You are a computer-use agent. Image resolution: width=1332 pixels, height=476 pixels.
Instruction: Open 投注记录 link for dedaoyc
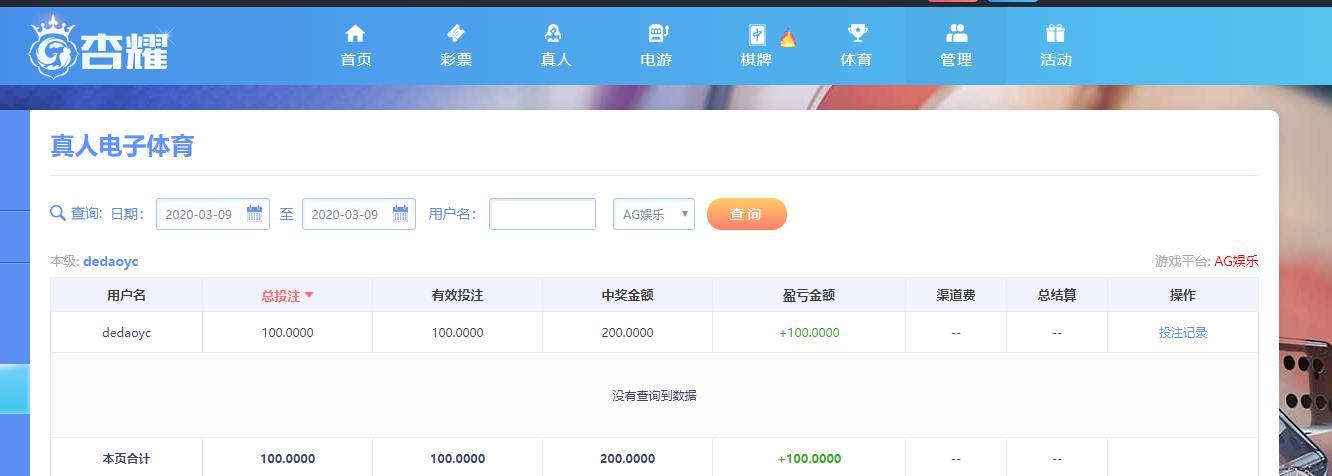pos(1183,332)
